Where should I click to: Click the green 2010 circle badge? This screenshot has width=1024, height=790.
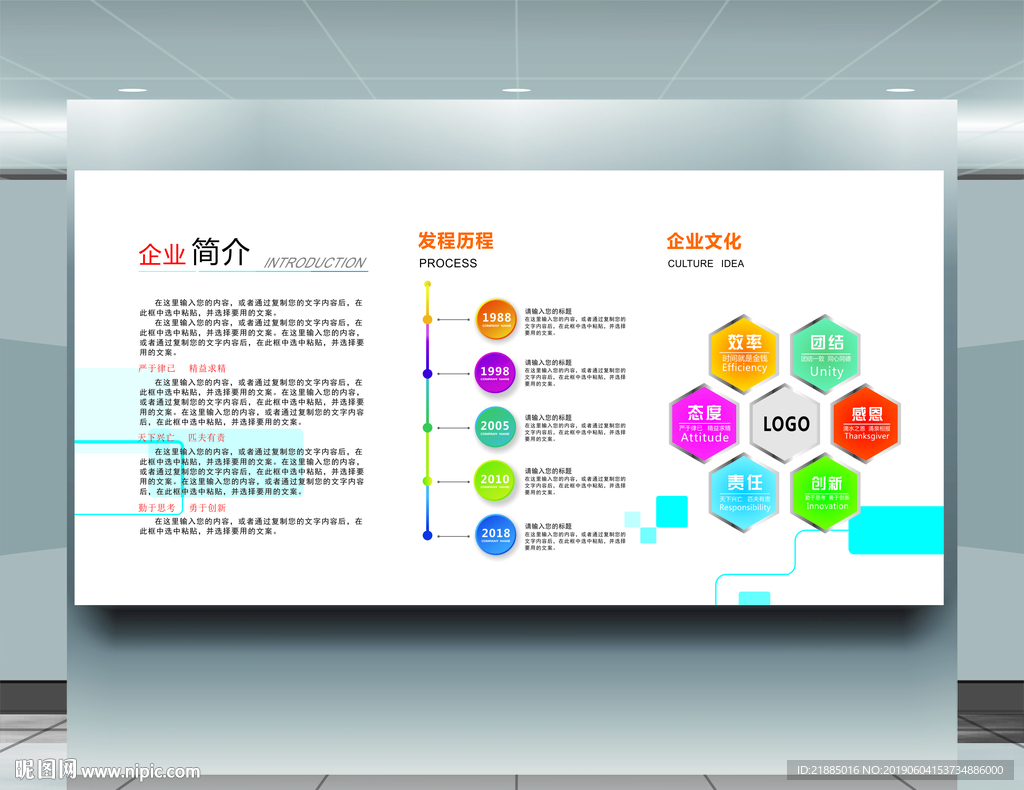(494, 481)
